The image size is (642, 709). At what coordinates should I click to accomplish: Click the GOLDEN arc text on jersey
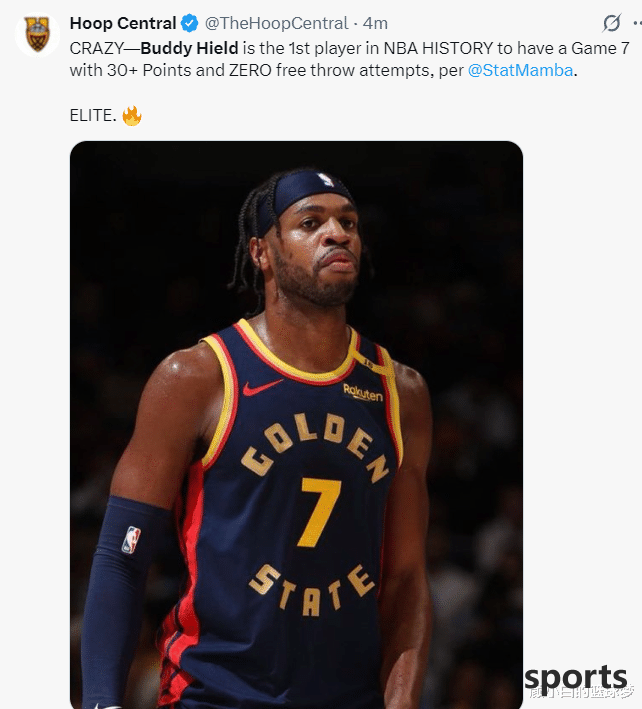[315, 444]
